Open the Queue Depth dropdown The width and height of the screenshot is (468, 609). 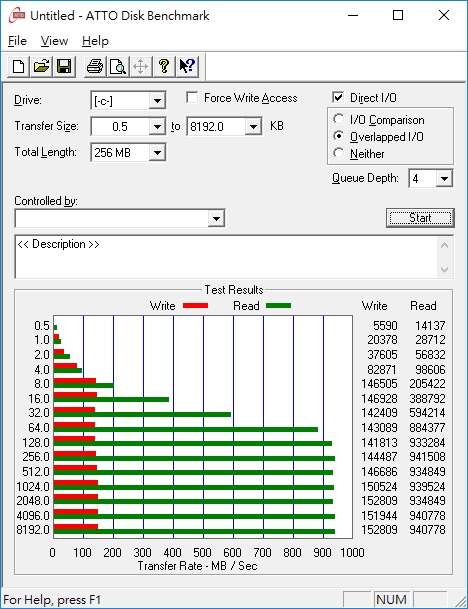pos(444,179)
